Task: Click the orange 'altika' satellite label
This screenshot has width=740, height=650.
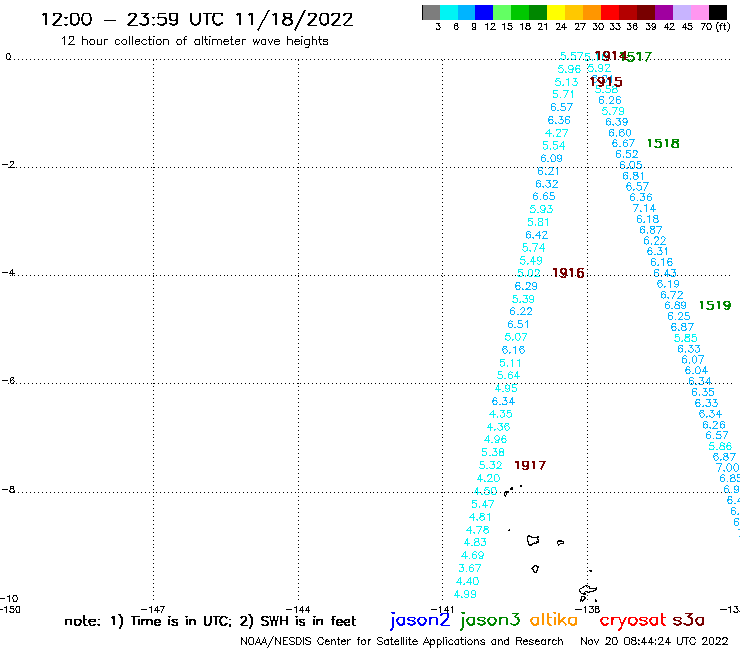Action: coord(554,619)
